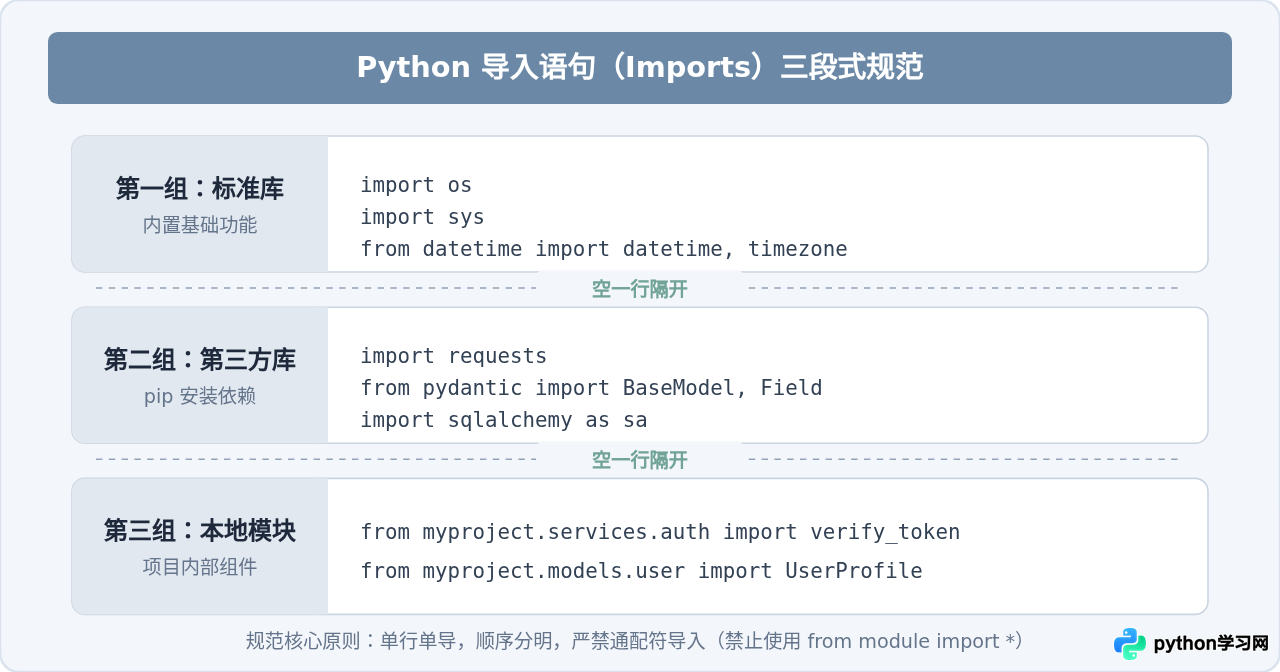The image size is (1280, 672).
Task: Click the first 空一行隔开 label
Action: tap(640, 289)
